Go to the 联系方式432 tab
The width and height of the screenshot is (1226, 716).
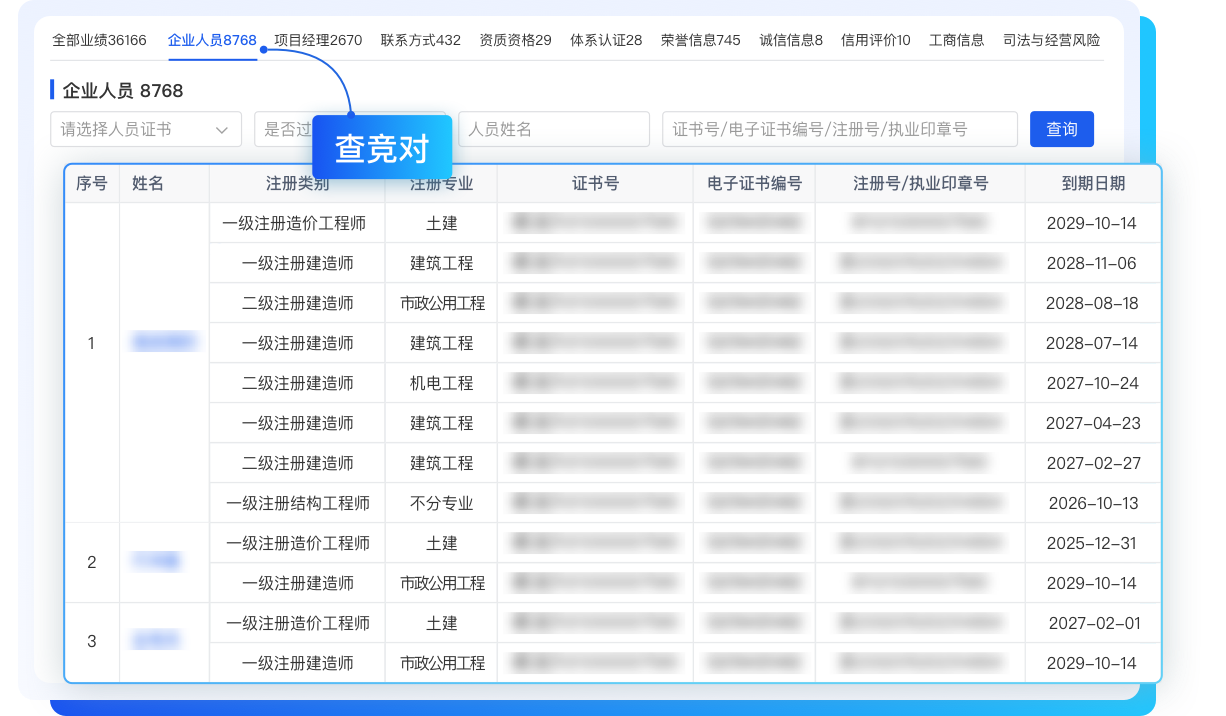(x=421, y=40)
